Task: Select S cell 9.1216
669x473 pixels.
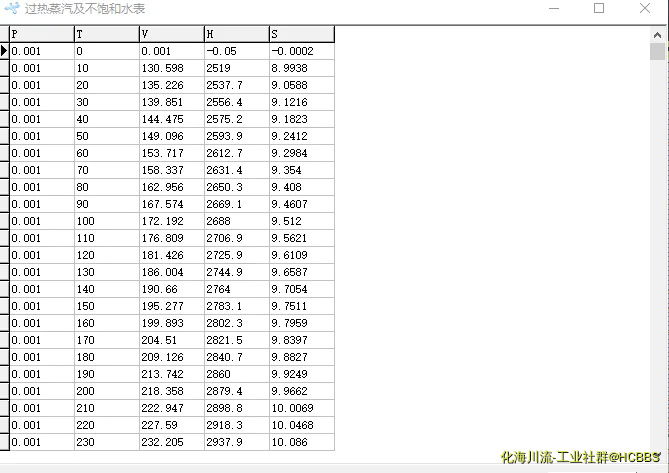Action: [x=302, y=102]
